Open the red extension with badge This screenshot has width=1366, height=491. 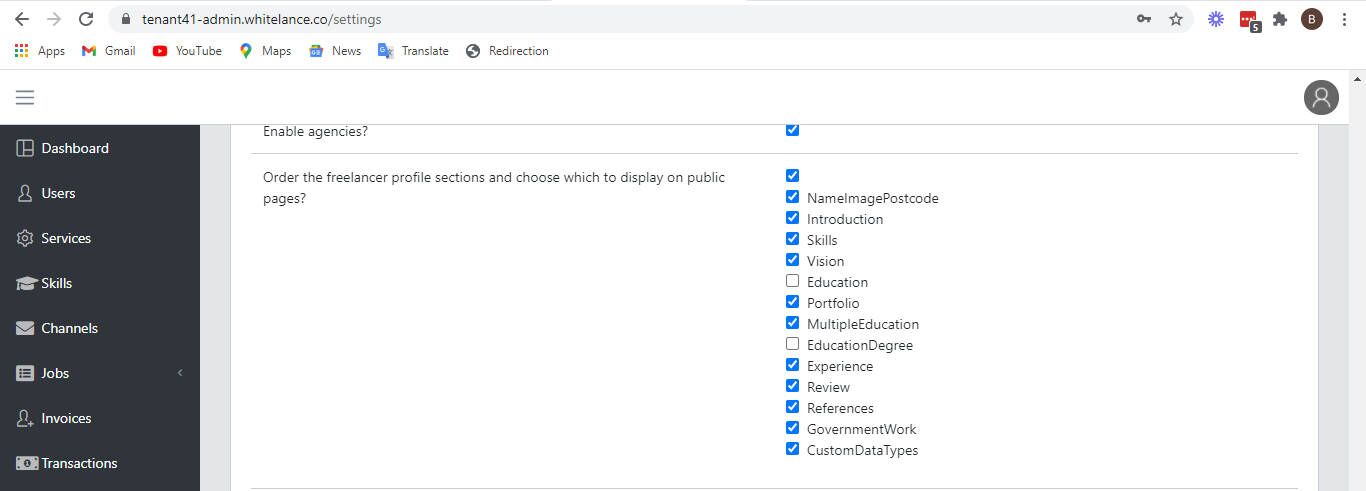click(1249, 20)
